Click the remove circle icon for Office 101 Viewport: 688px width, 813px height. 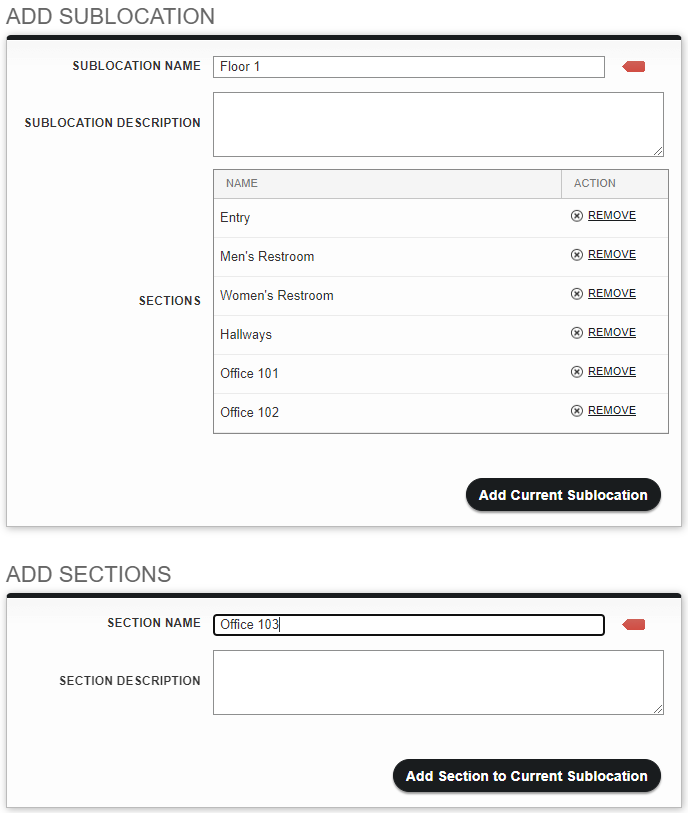pyautogui.click(x=577, y=372)
